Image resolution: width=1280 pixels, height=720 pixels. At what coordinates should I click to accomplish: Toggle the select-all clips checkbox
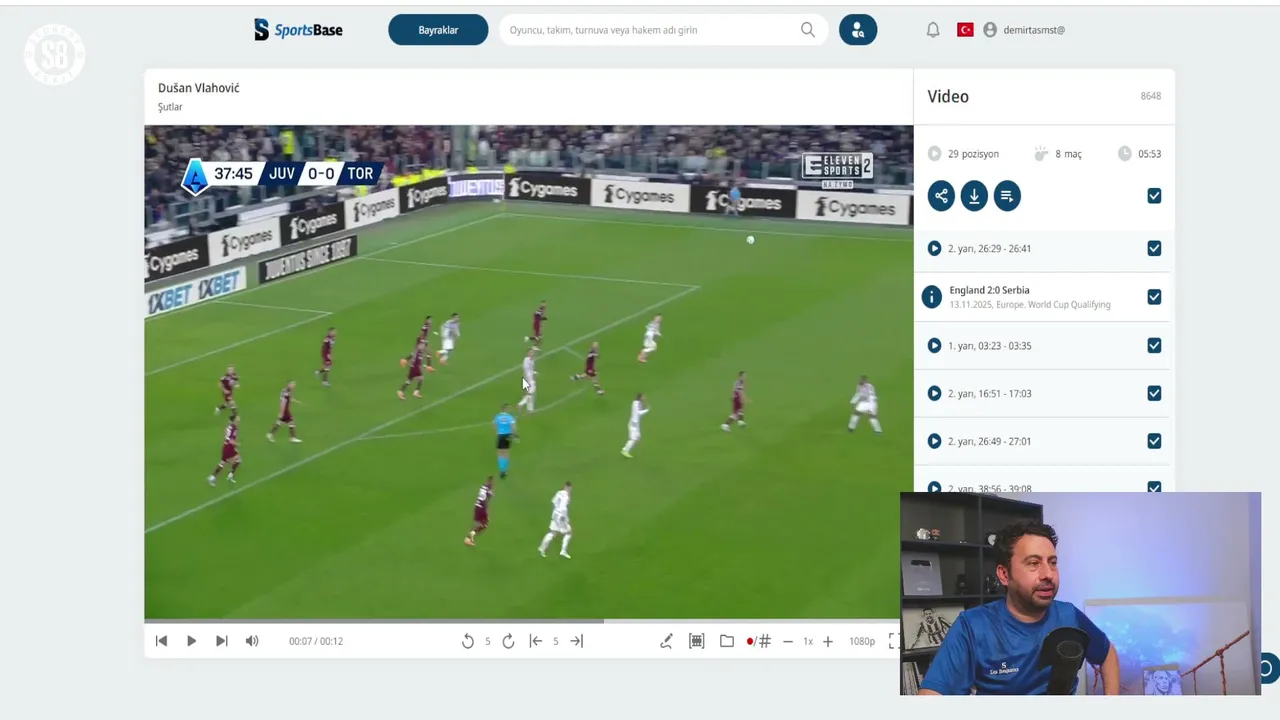[x=1154, y=196]
